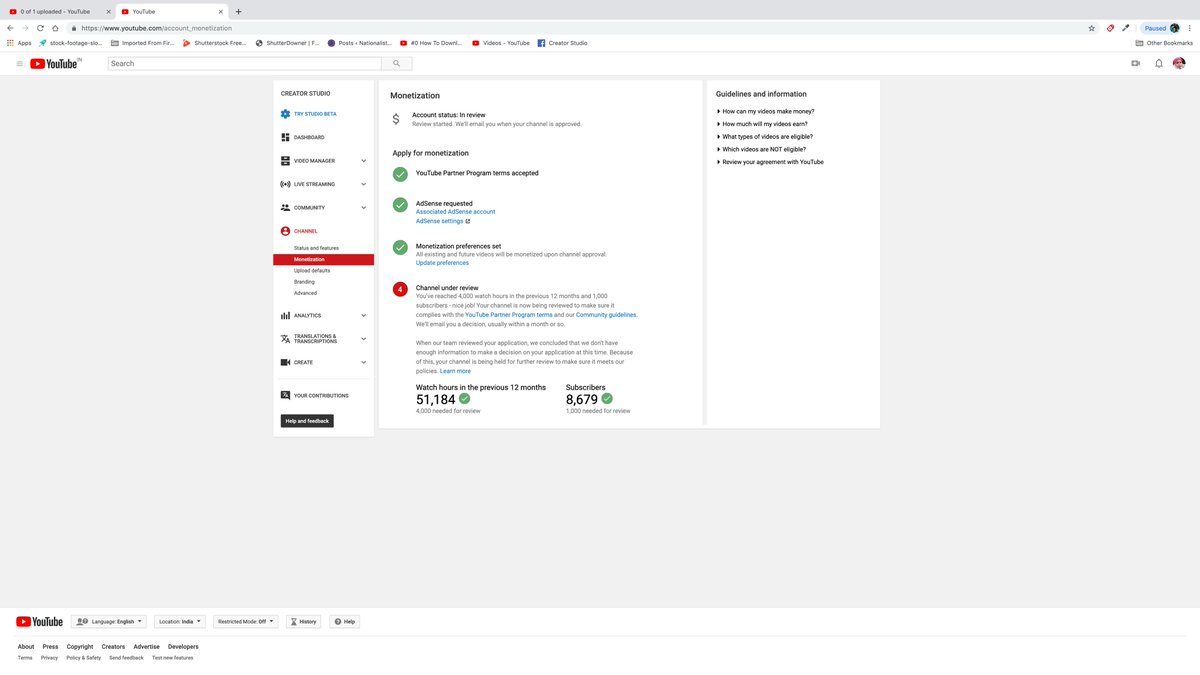
Task: Bookmark this page with the star icon
Action: pos(1091,28)
